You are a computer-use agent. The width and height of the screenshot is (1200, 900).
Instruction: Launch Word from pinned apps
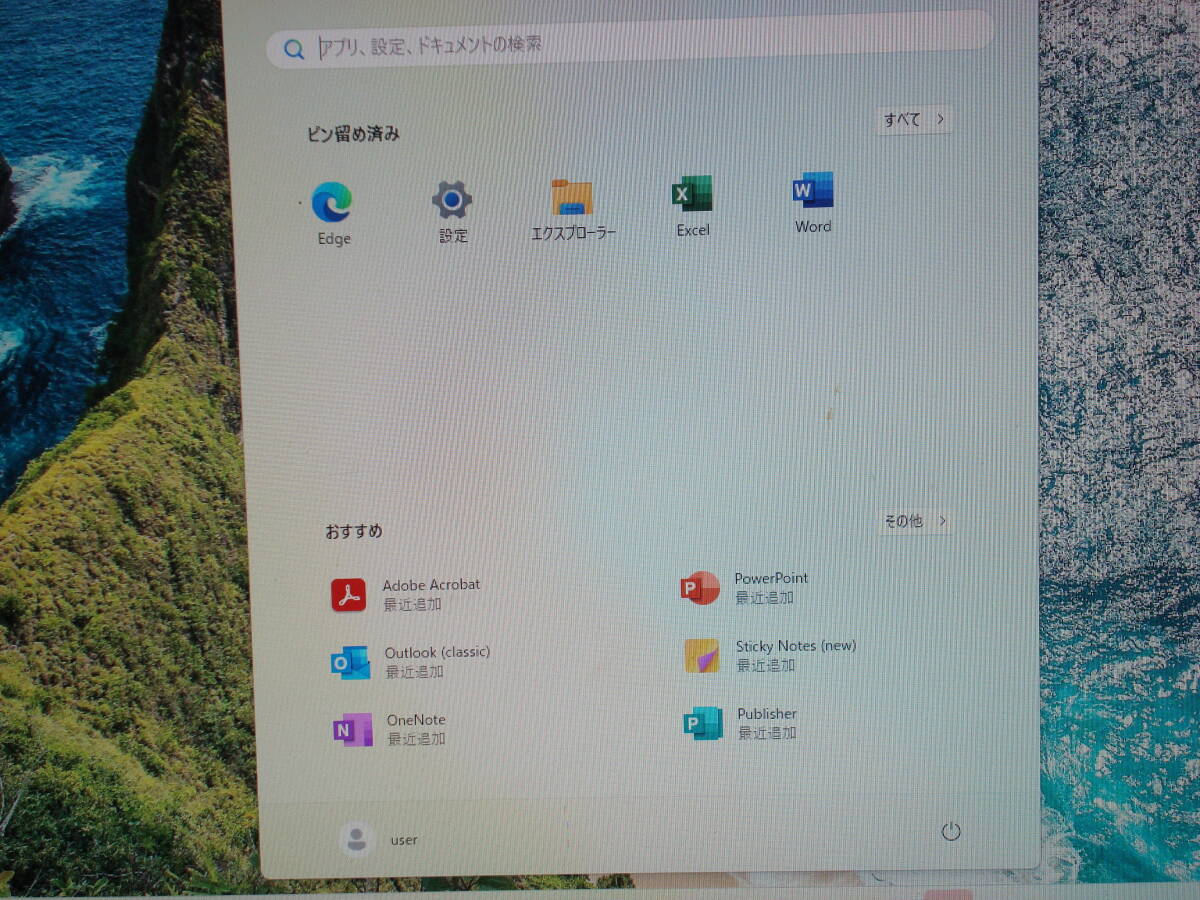tap(812, 190)
